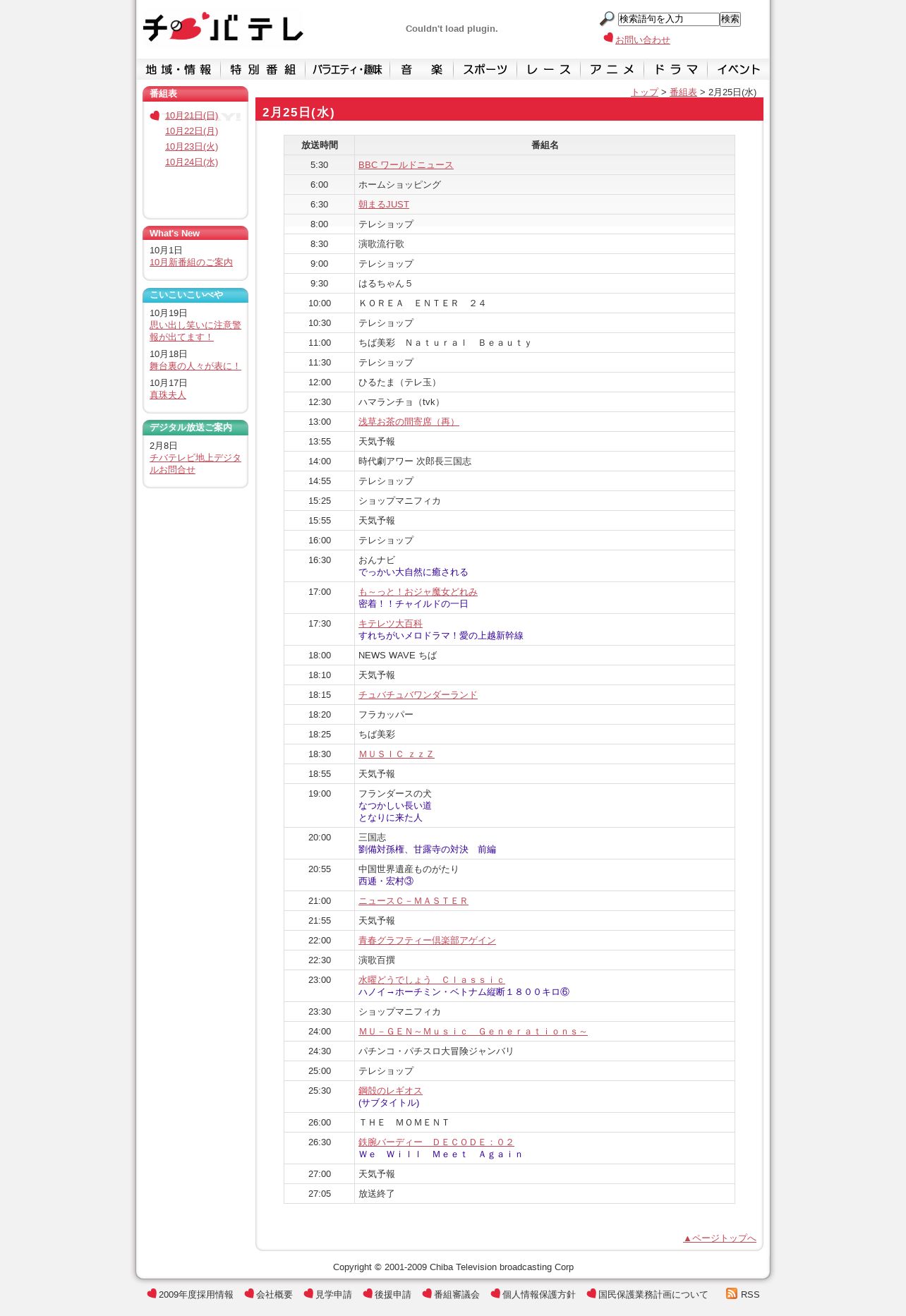Open 国民保護業務計画について footer link
Screen dimensions: 906x1316
click(653, 1295)
